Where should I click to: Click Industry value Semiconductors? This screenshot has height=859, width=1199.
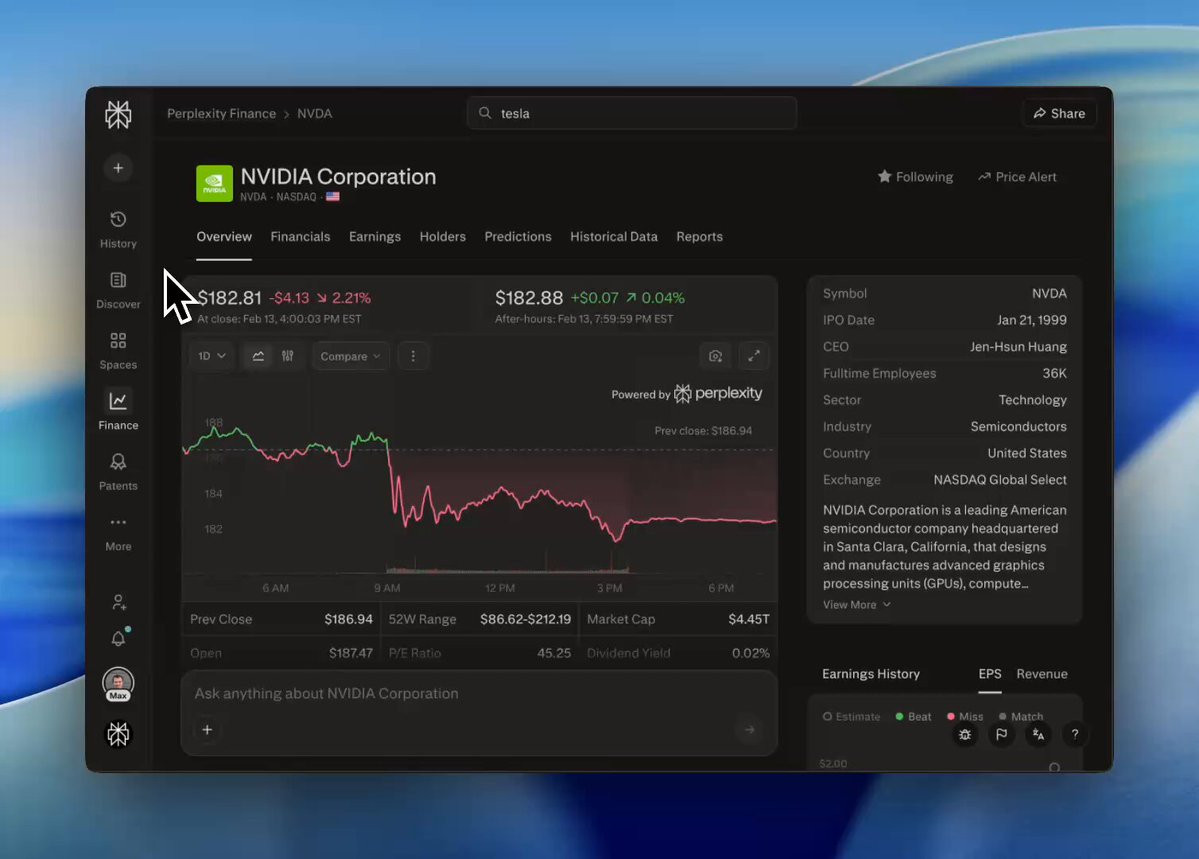point(1019,426)
